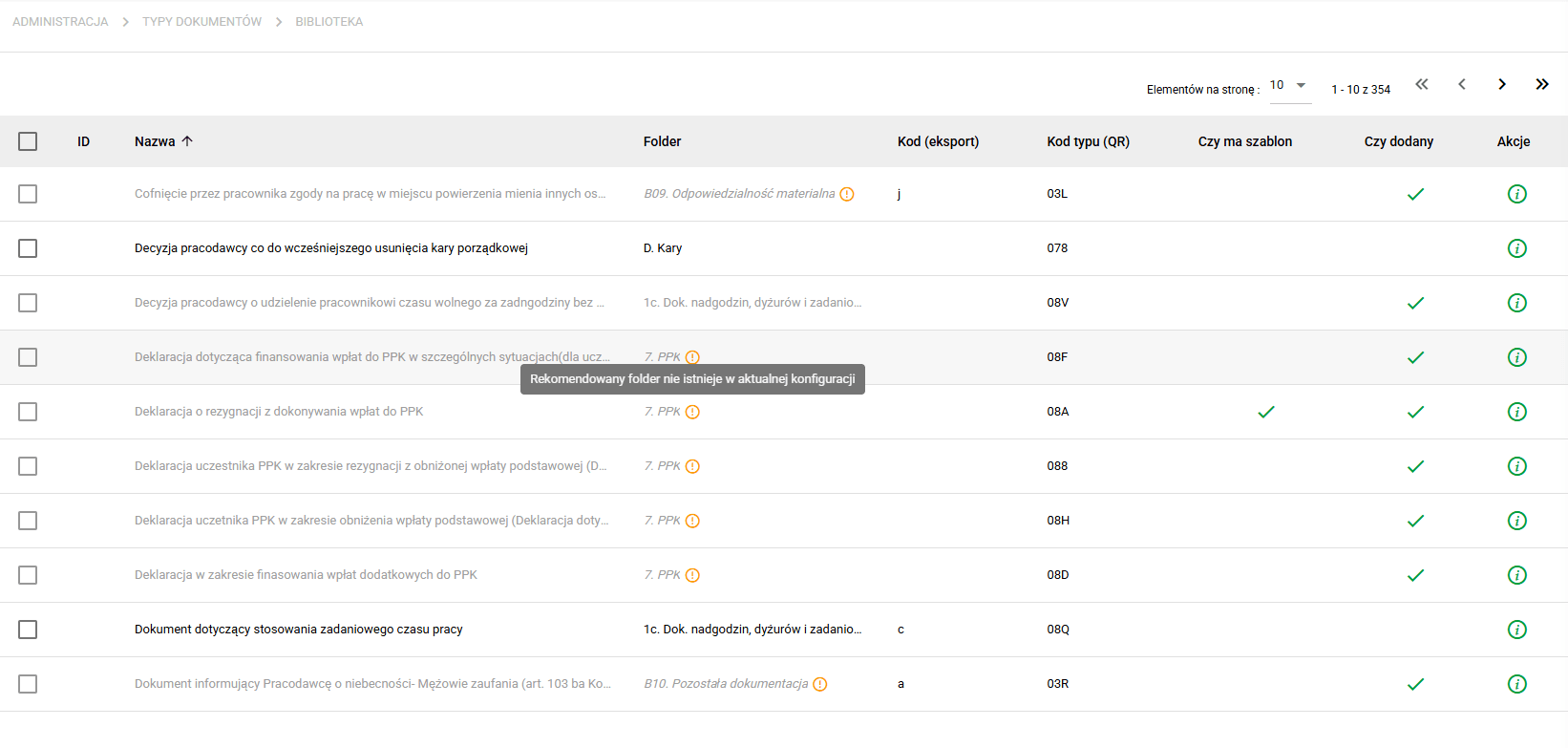Sort by Czy dodany column header
This screenshot has height=748, width=1568.
coord(1398,141)
